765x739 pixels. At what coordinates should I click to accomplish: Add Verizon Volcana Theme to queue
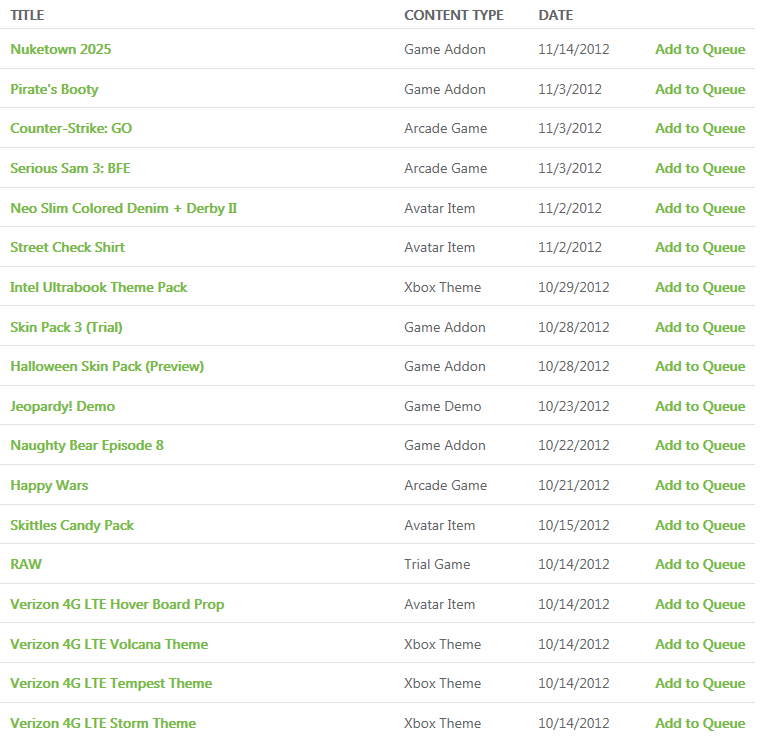[x=700, y=644]
